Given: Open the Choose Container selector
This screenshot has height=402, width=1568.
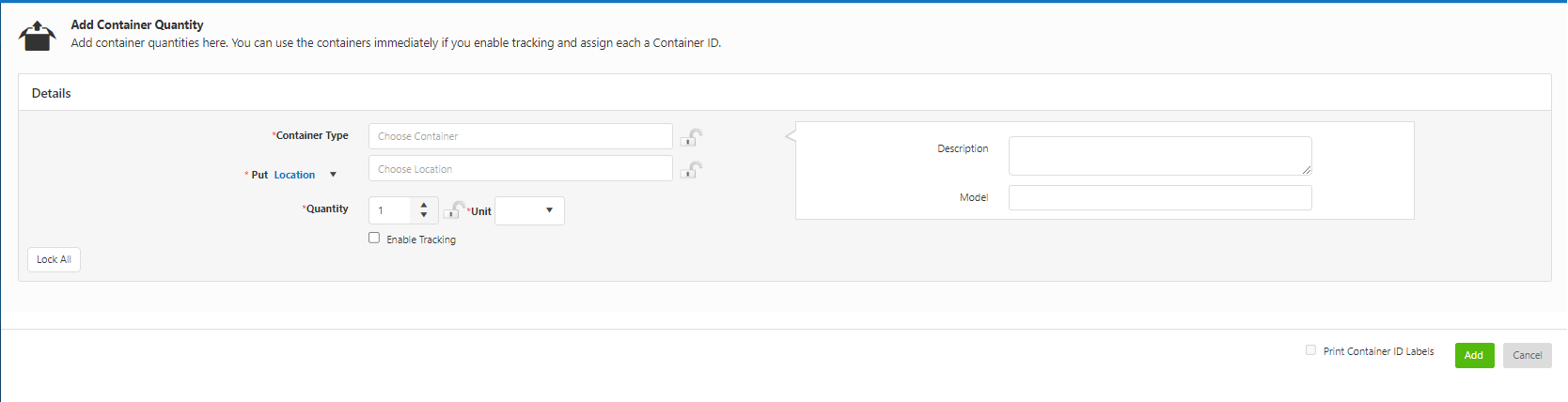Looking at the screenshot, I should pyautogui.click(x=520, y=136).
